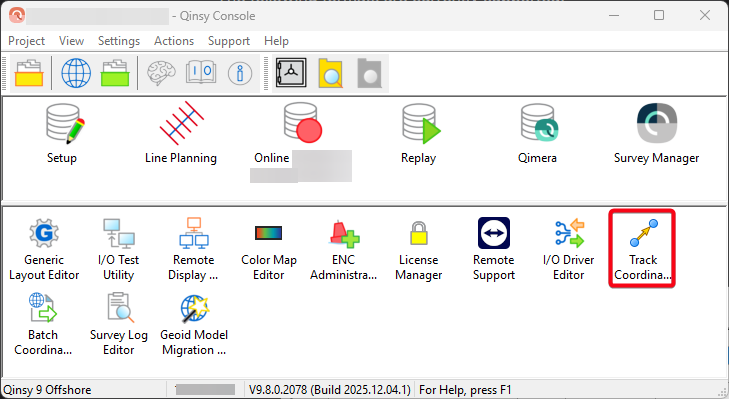Click the V9.8.0.2078 build version text
Viewport: 729px width, 399px height.
click(x=330, y=390)
